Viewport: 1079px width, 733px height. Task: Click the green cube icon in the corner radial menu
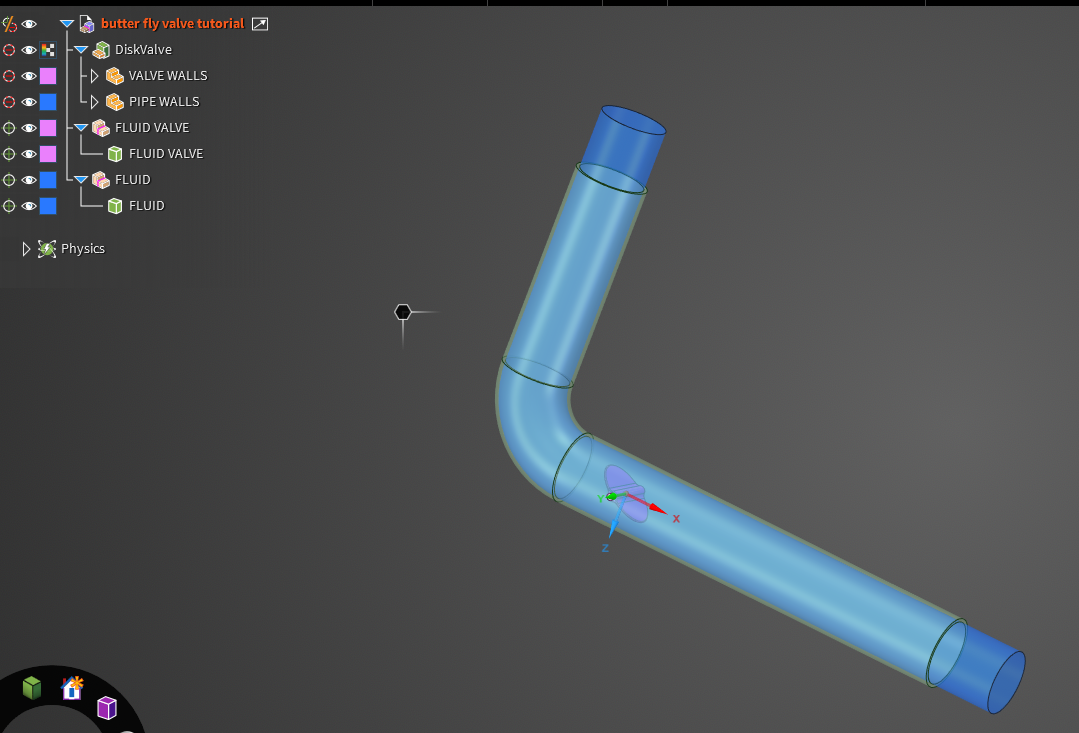[32, 688]
